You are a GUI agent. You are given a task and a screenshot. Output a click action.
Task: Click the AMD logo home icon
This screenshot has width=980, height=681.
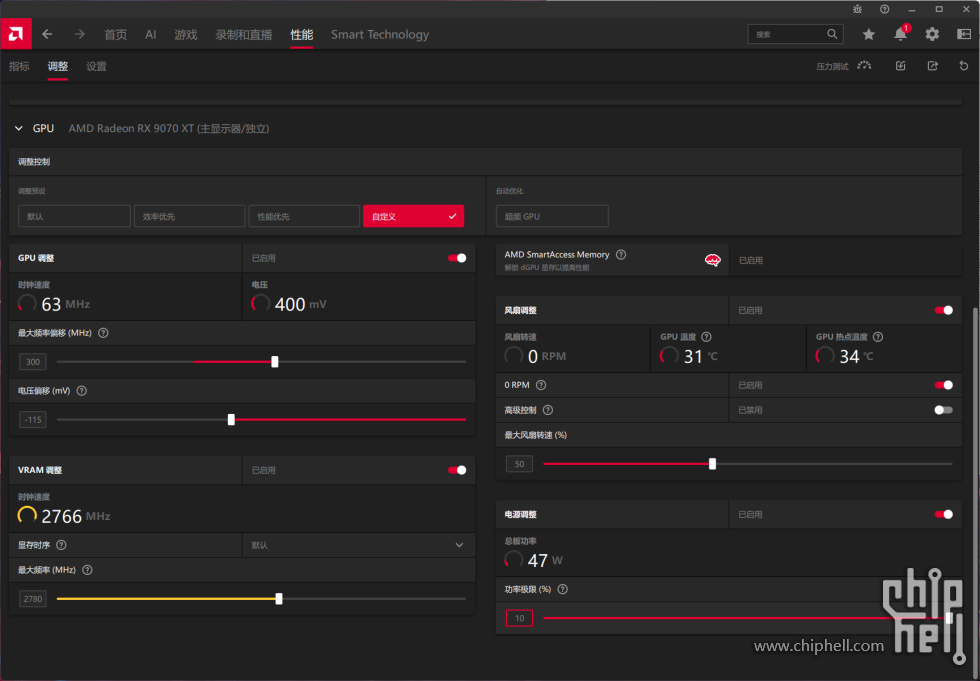(16, 34)
